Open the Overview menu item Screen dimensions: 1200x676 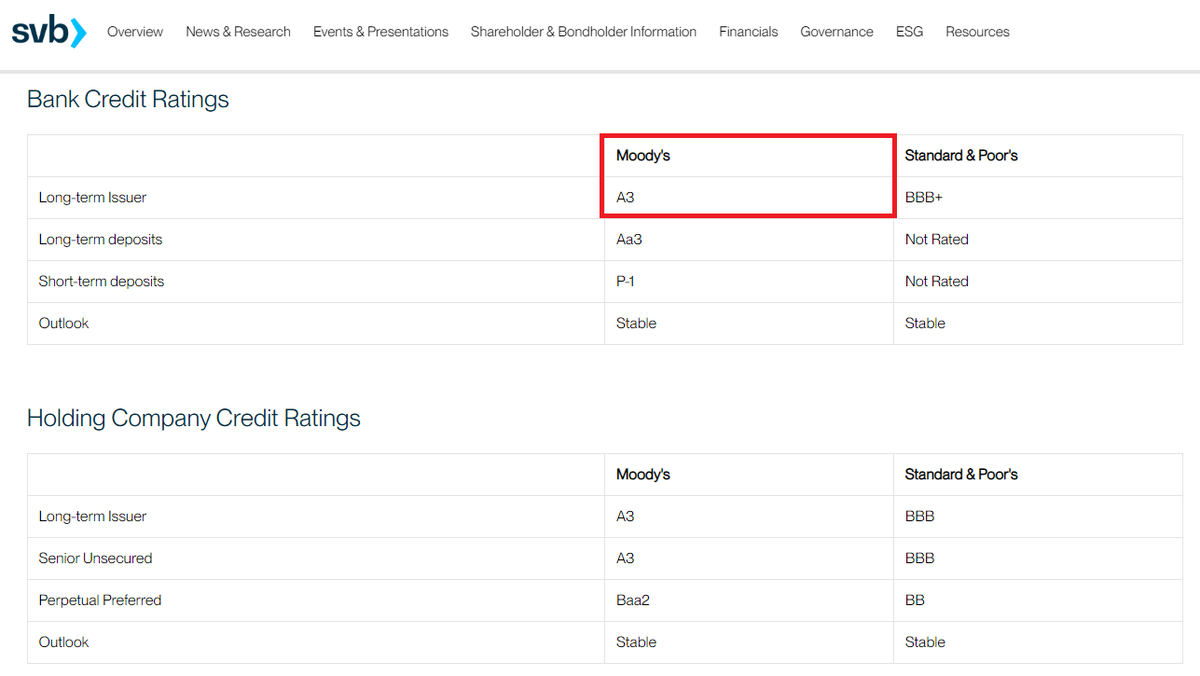click(x=135, y=32)
